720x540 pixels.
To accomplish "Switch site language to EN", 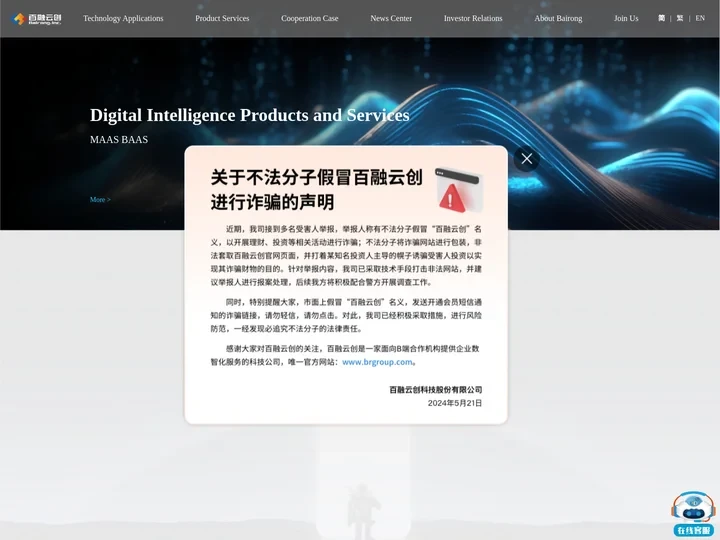I will [x=700, y=18].
